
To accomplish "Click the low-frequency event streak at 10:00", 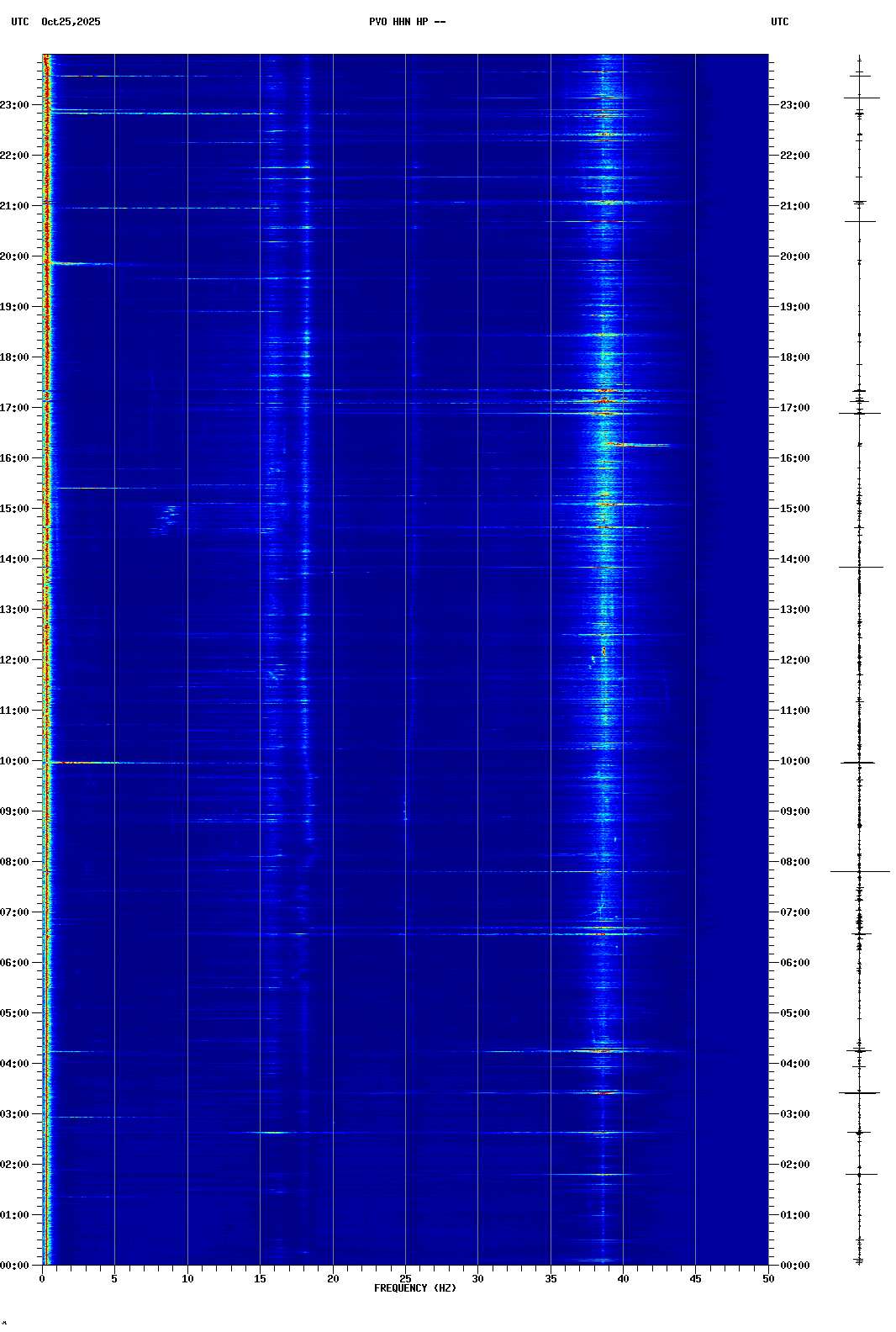I will pyautogui.click(x=84, y=763).
